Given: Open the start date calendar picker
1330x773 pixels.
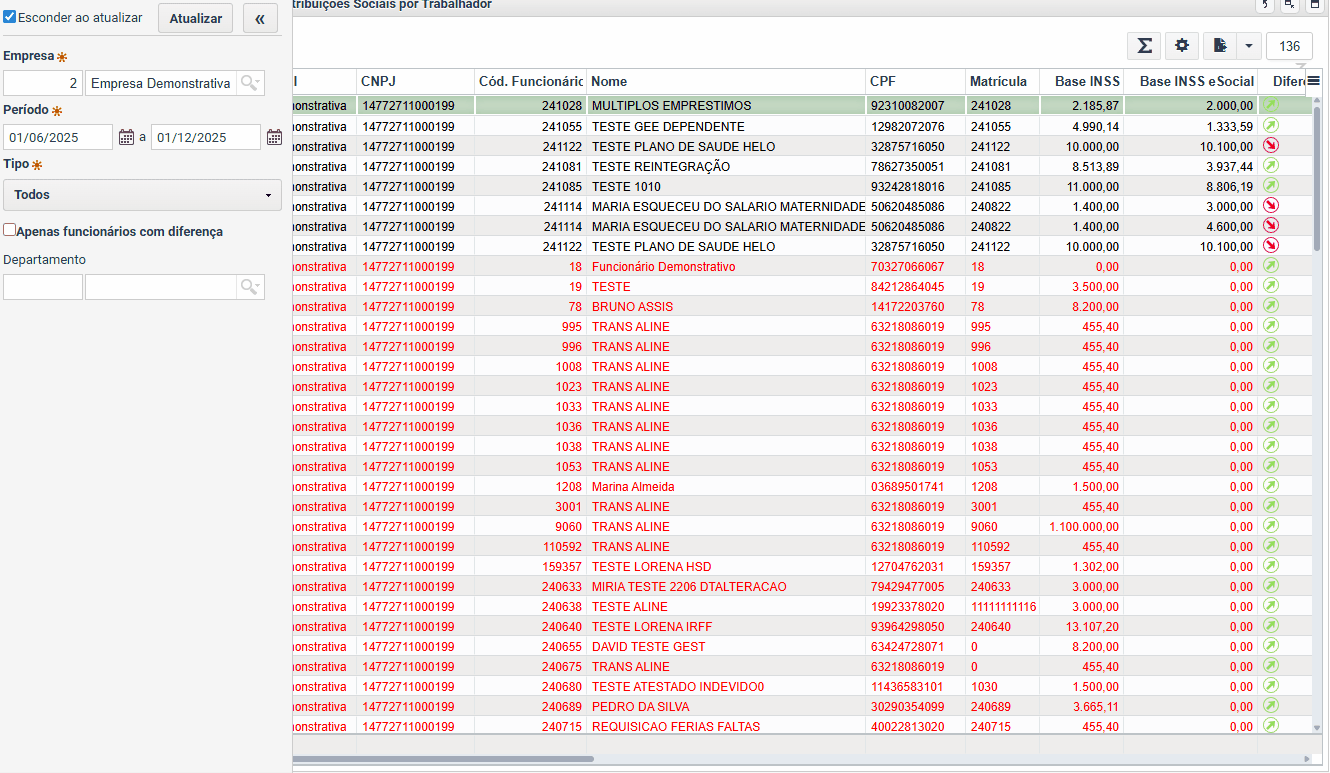Looking at the screenshot, I should (x=126, y=138).
